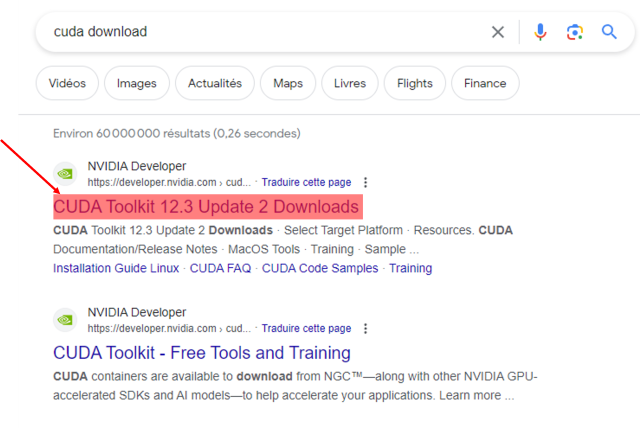Switch to the Livres filter tab
The height and width of the screenshot is (428, 640).
pos(350,83)
